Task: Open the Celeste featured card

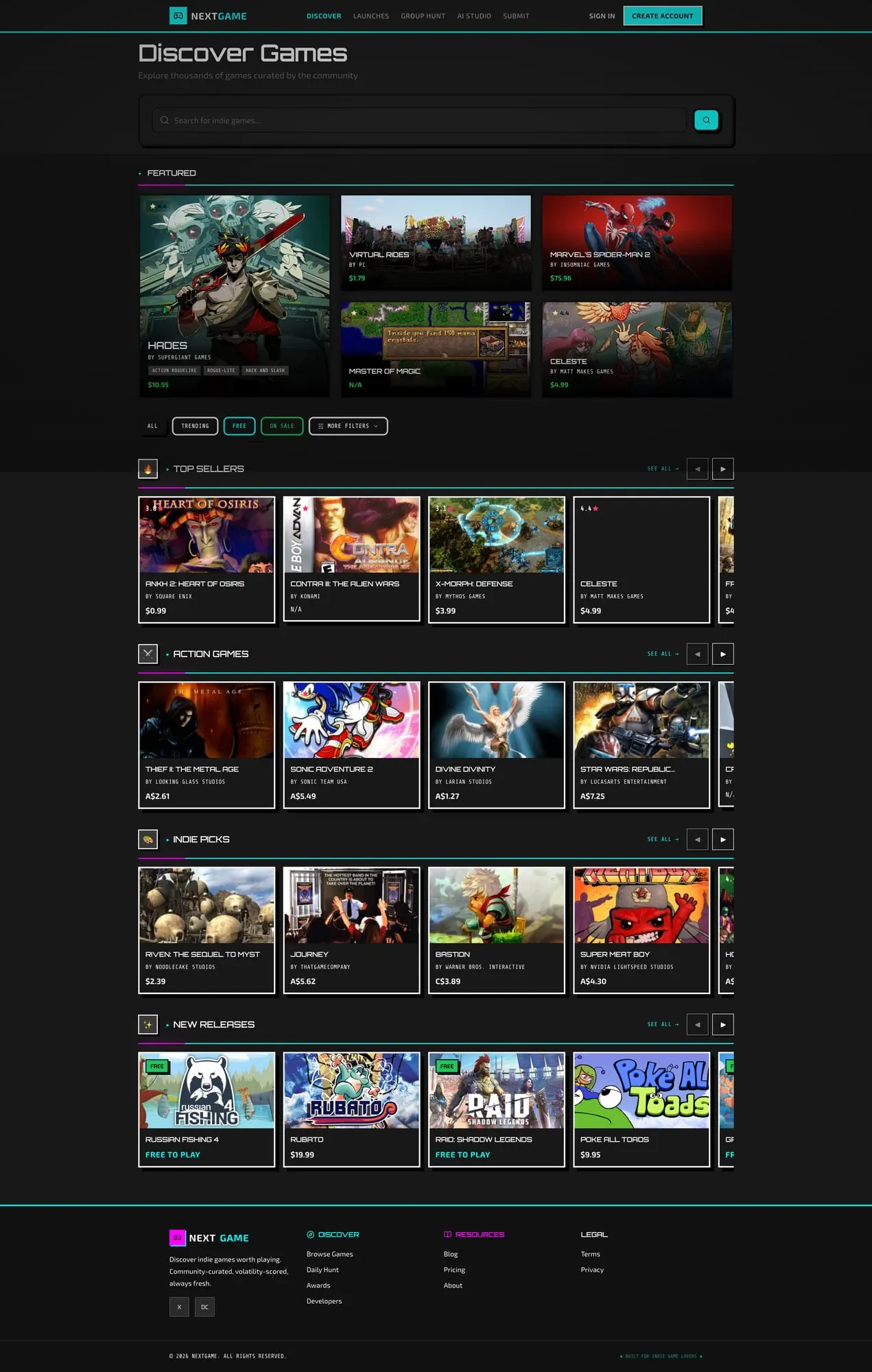Action: [637, 350]
